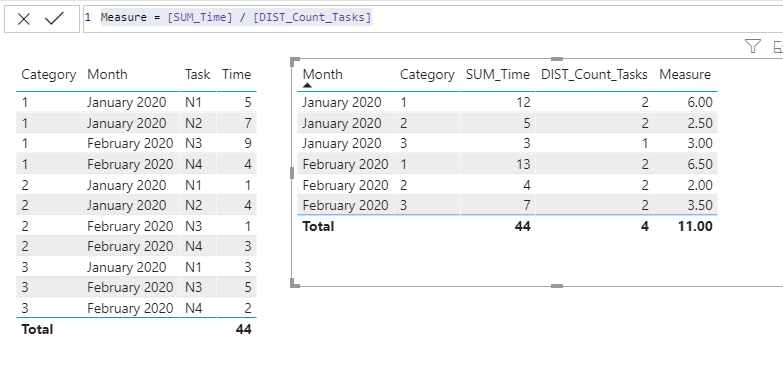Click the Time value 7 for N2
This screenshot has height=384, width=783.
[248, 123]
